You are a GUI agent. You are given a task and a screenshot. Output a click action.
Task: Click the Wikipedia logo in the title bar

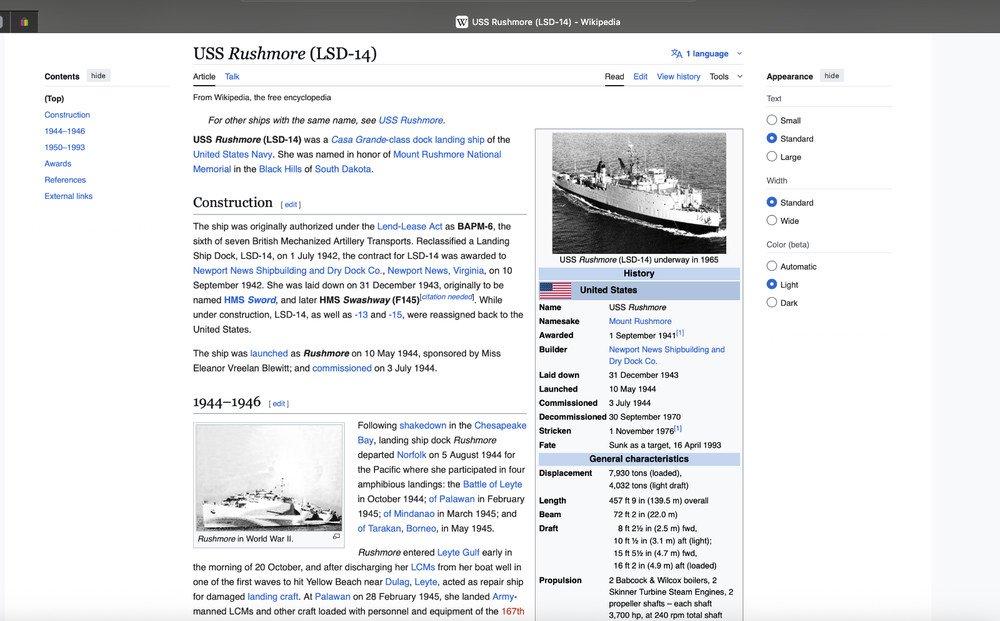(x=461, y=20)
